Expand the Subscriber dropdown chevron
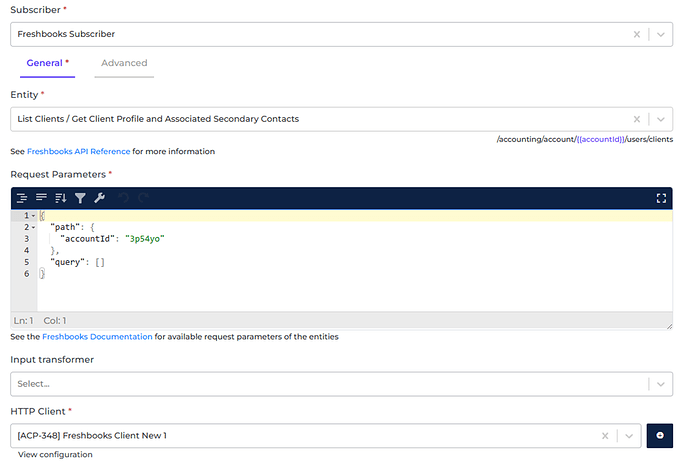 coord(661,34)
